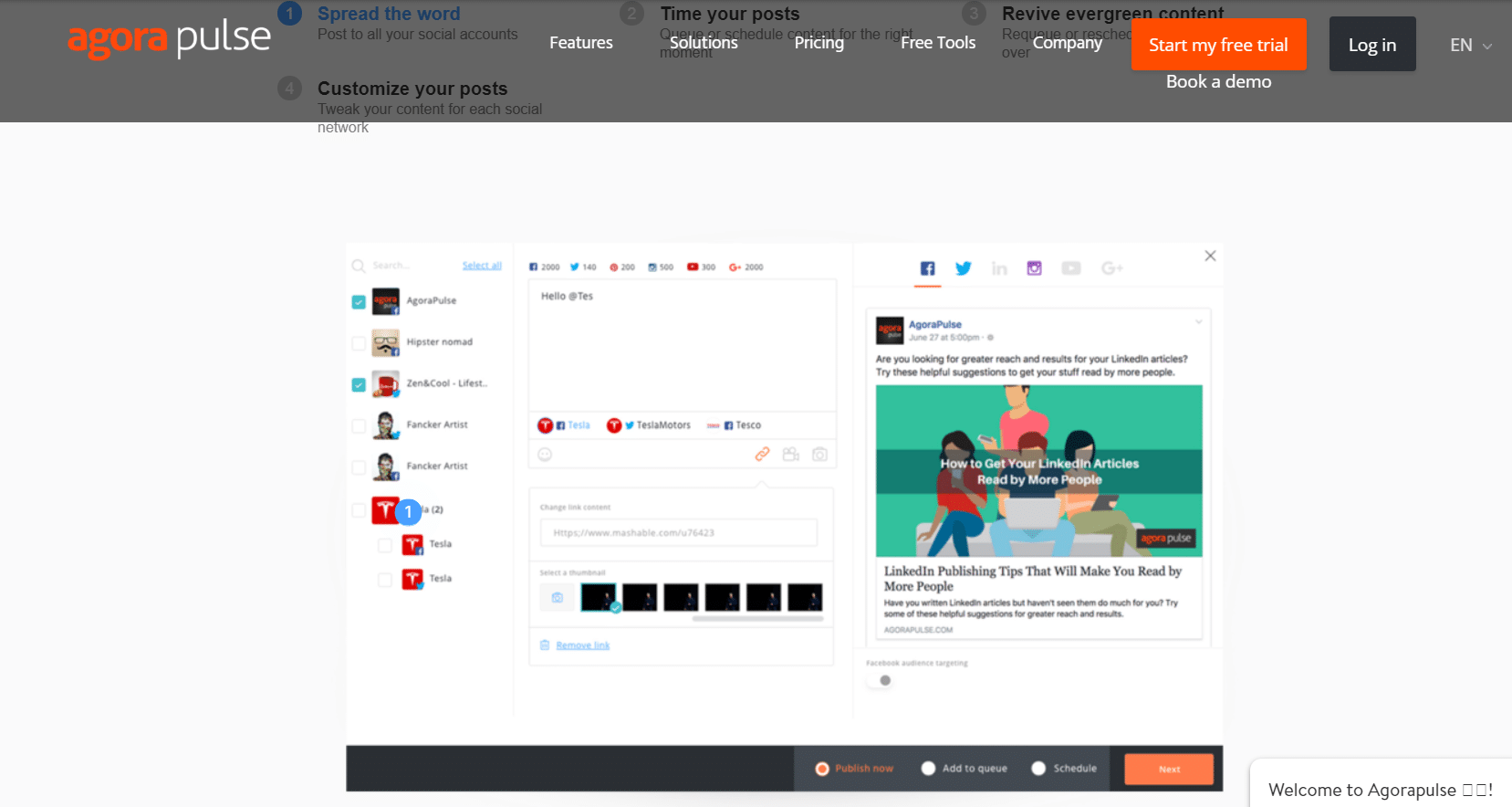Click the Facebook 2000 character counter

(x=544, y=267)
